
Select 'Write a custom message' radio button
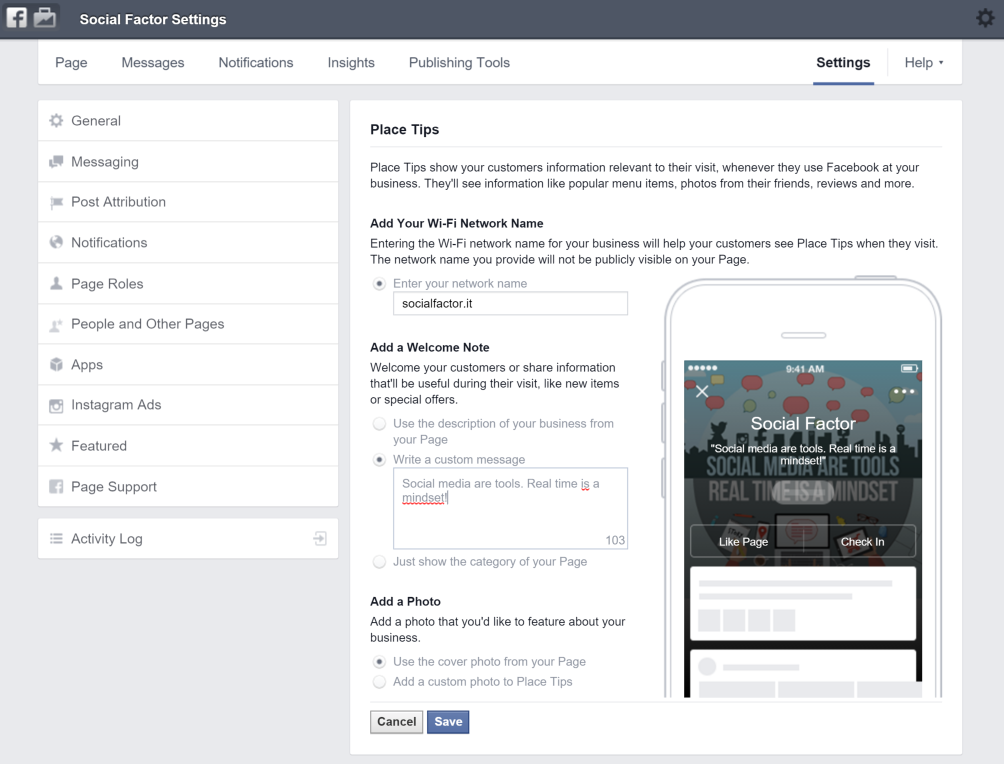click(379, 460)
